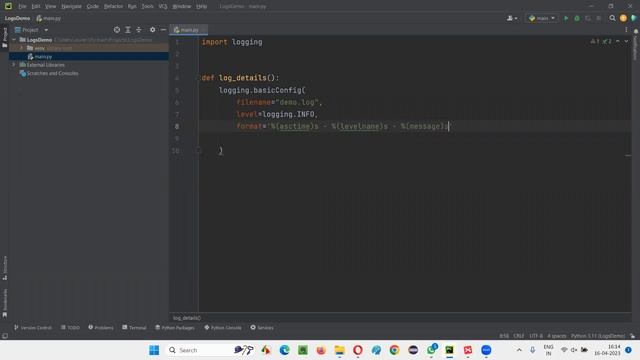
Task: Click the warnings count indicator
Action: click(595, 41)
